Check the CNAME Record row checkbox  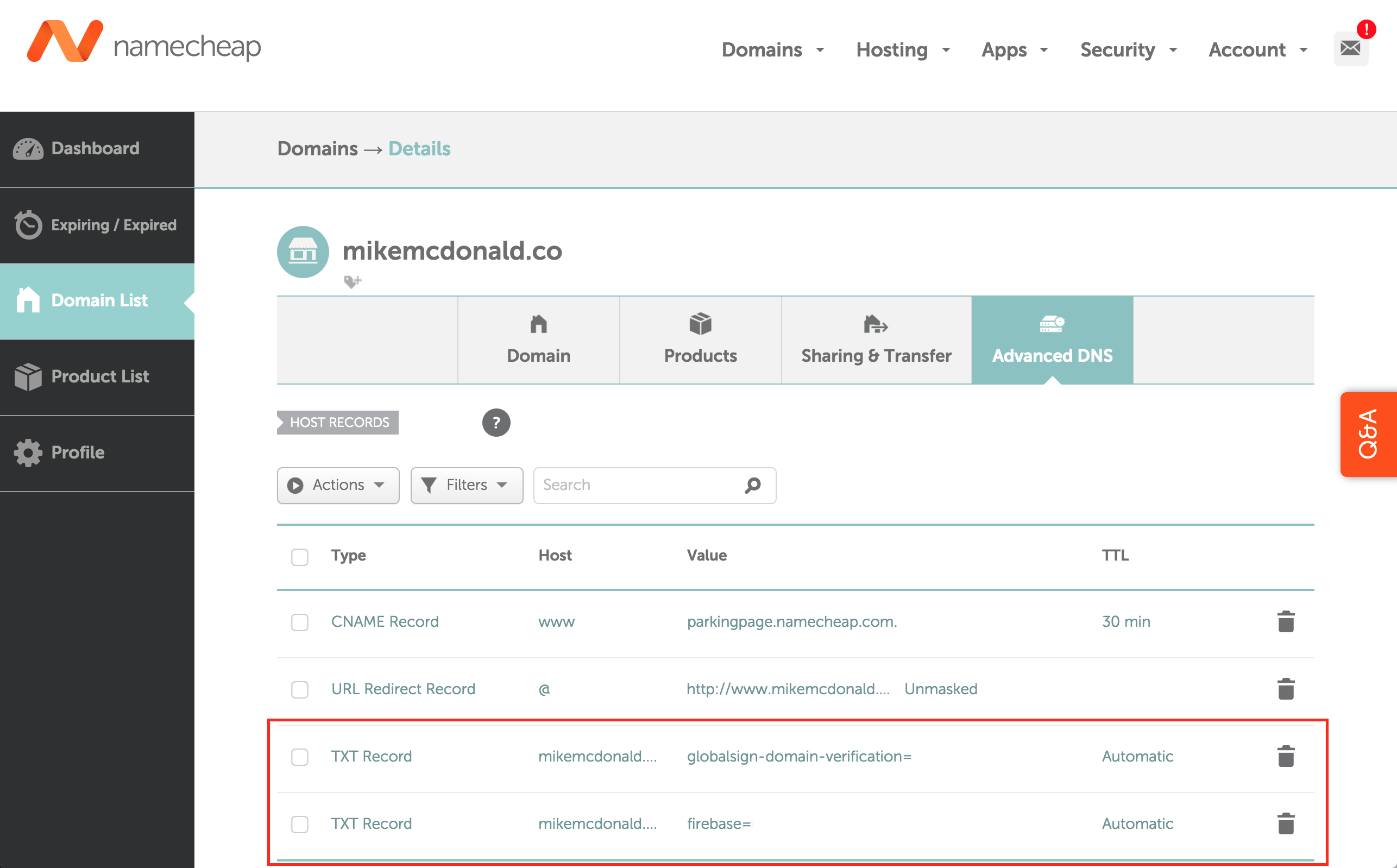[300, 622]
